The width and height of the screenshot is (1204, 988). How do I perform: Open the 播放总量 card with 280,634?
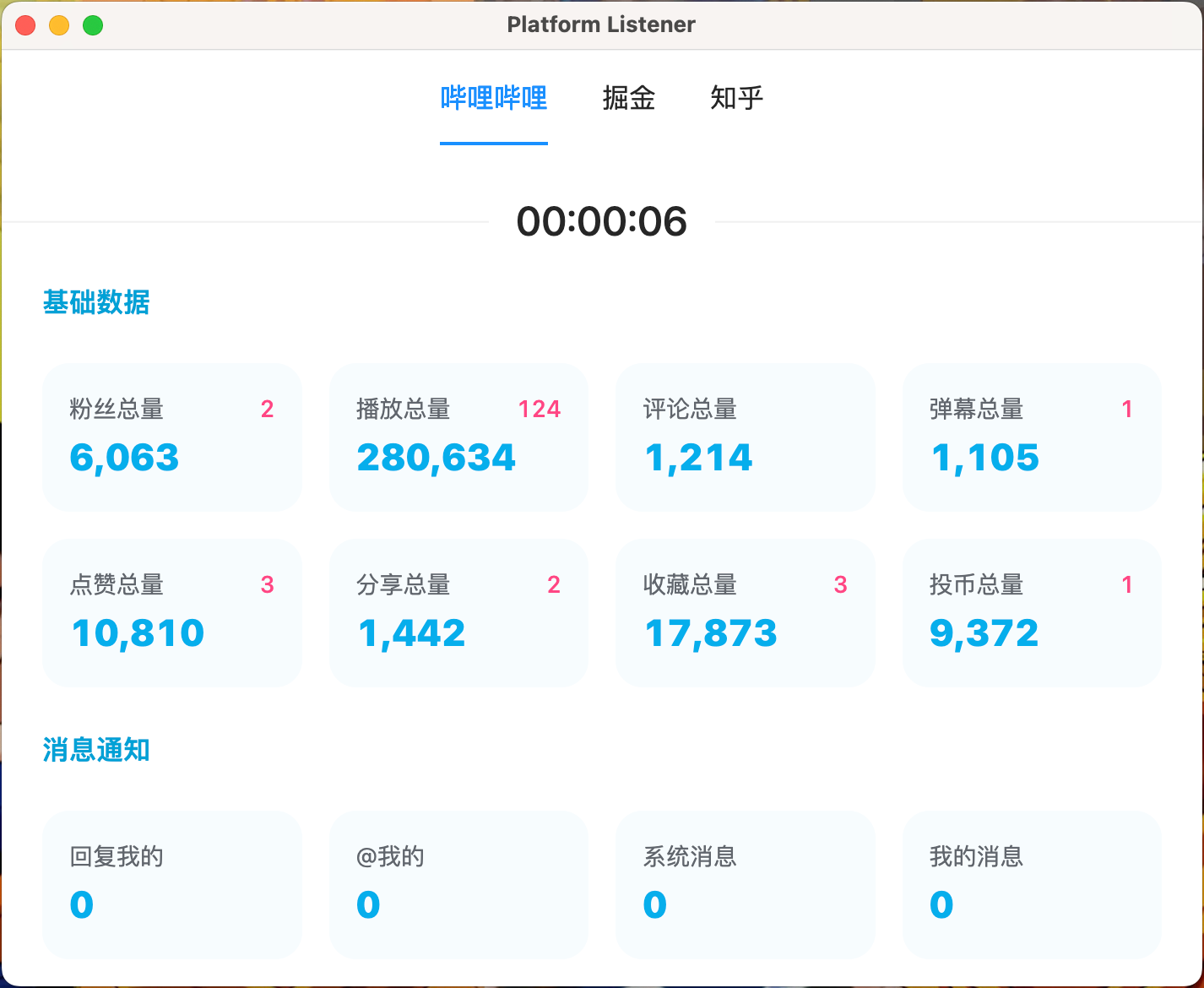click(x=458, y=437)
